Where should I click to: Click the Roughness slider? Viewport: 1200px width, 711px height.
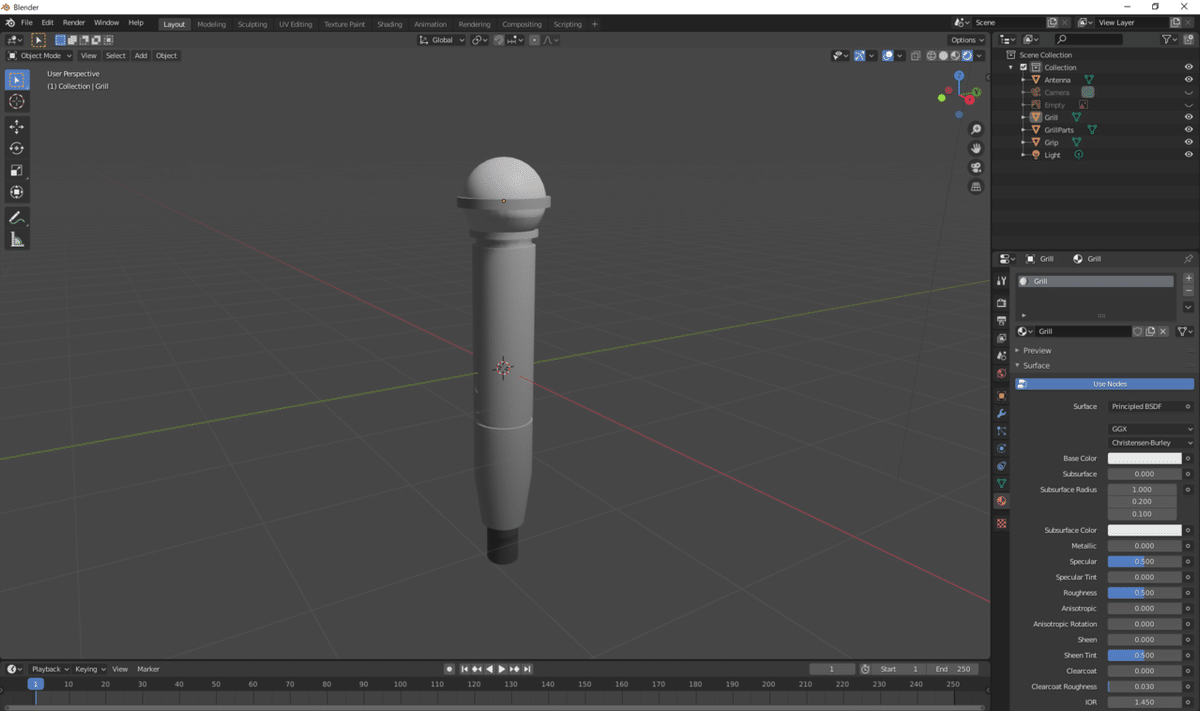[1144, 593]
